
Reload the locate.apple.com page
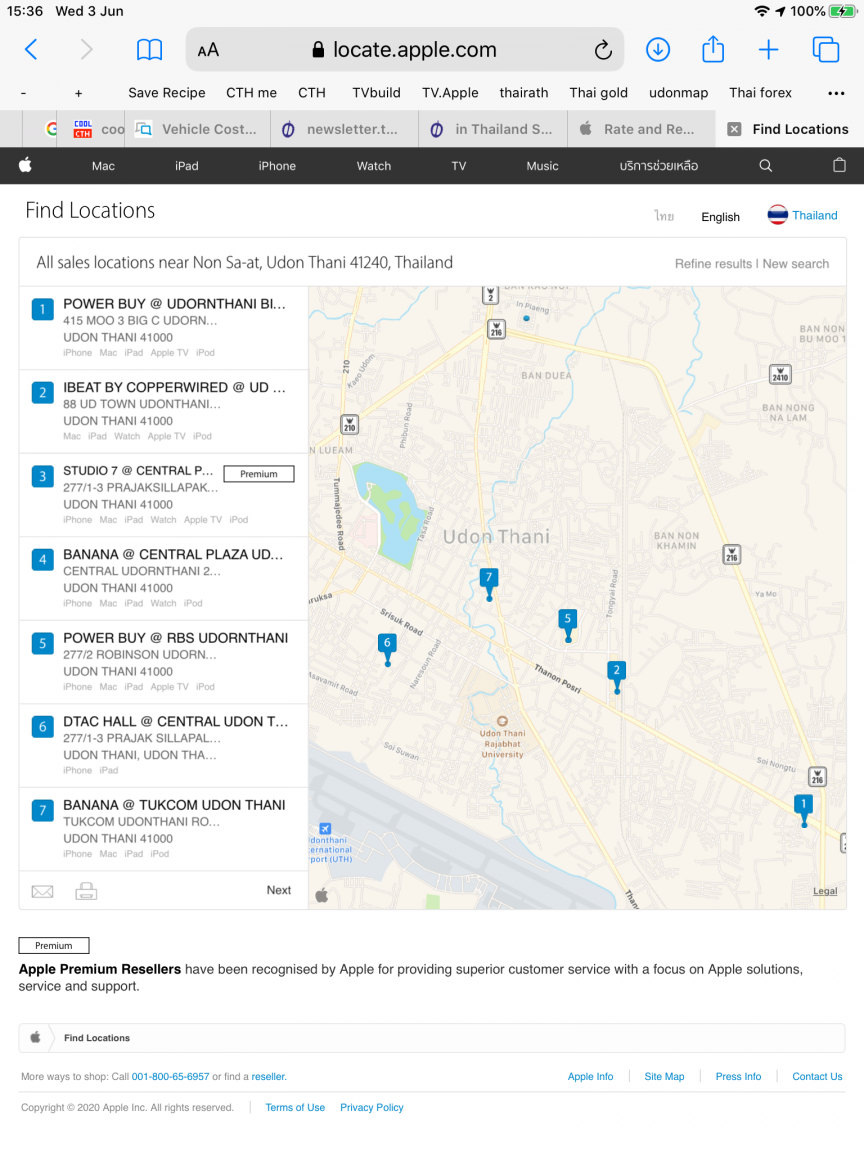pyautogui.click(x=602, y=50)
